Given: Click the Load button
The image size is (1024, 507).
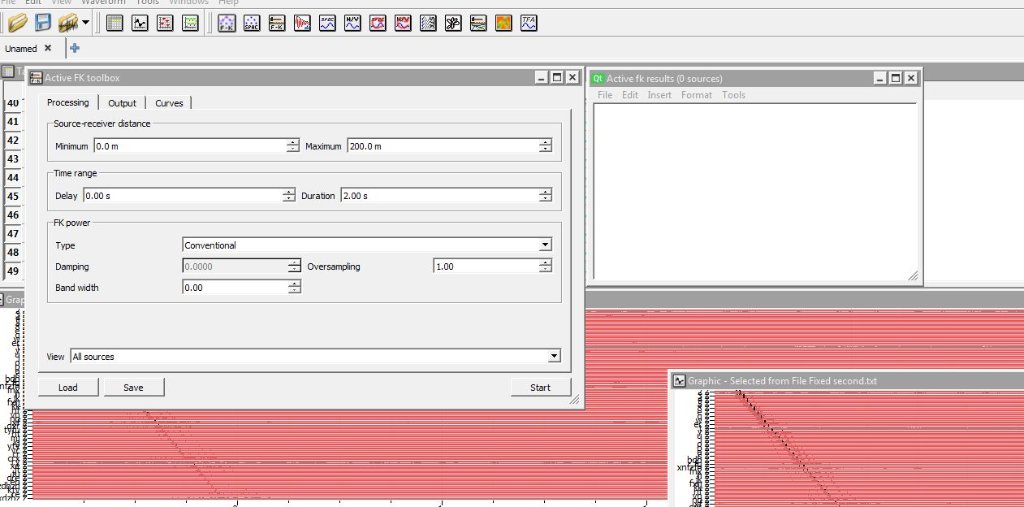Looking at the screenshot, I should point(68,387).
